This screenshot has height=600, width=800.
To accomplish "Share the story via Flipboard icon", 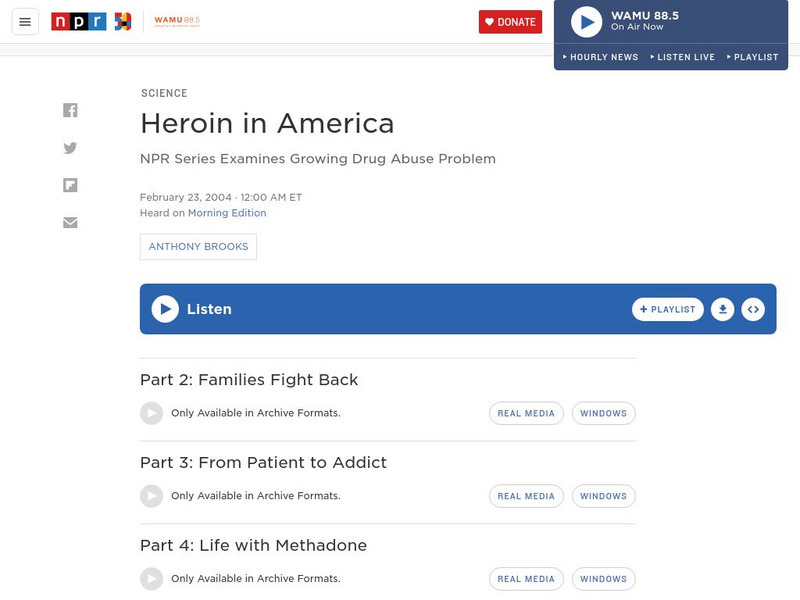I will pyautogui.click(x=70, y=185).
